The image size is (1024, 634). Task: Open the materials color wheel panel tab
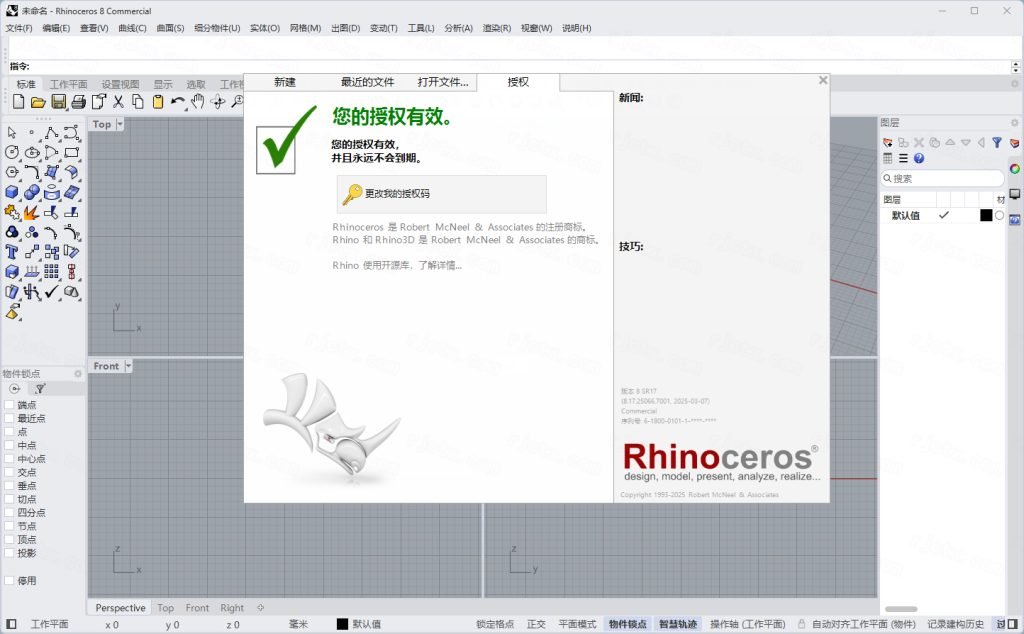(x=1014, y=169)
